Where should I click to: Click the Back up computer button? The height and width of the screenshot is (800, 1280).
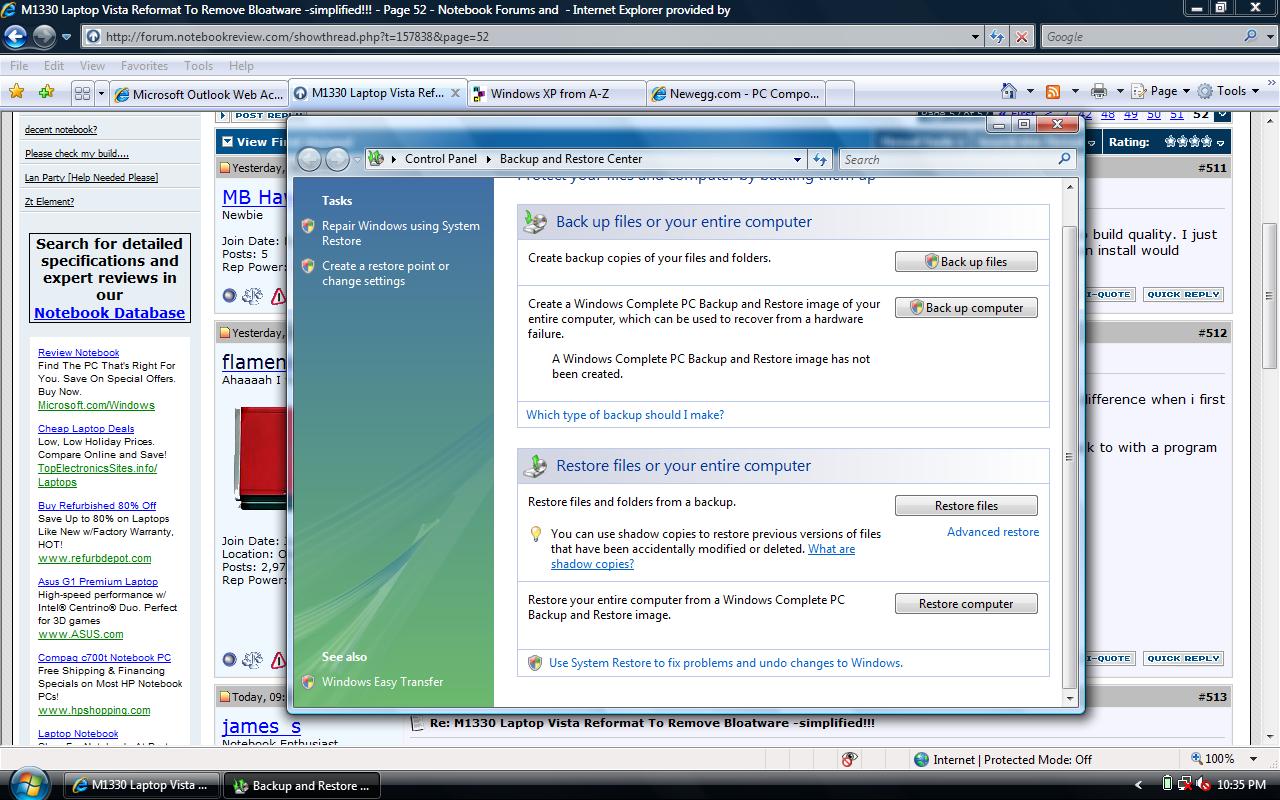pyautogui.click(x=966, y=308)
